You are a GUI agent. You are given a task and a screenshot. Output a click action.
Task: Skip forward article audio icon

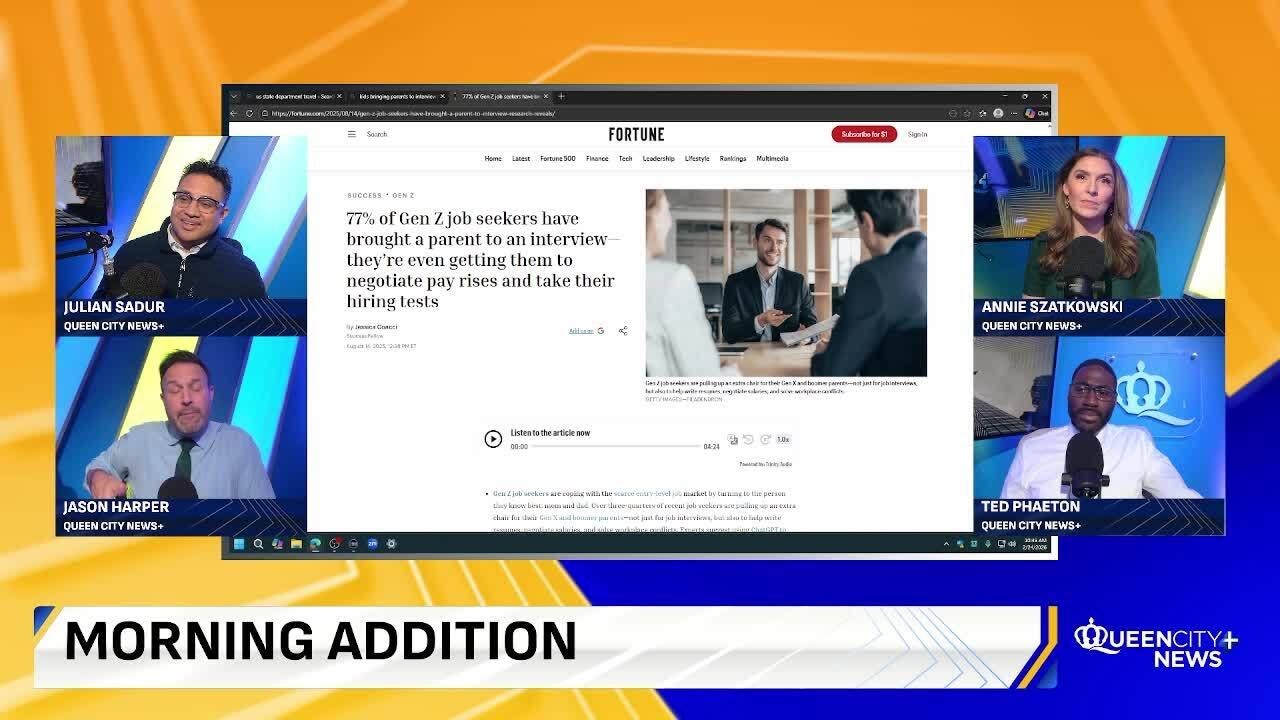click(765, 439)
